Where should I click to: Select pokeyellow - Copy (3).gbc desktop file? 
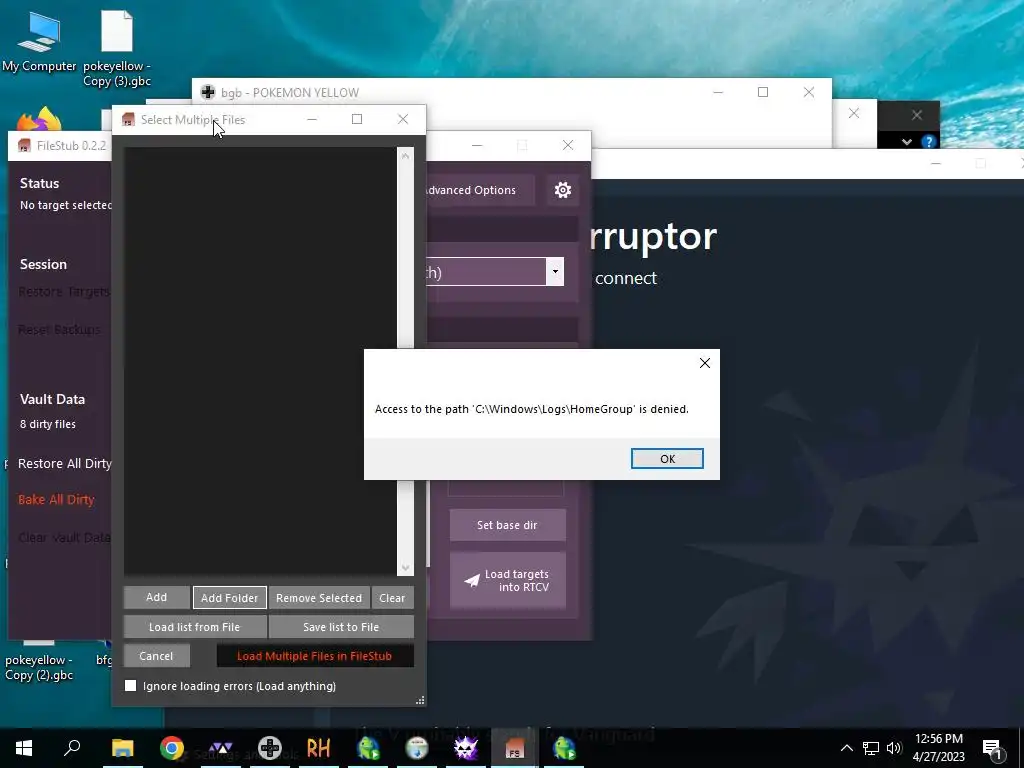(117, 49)
